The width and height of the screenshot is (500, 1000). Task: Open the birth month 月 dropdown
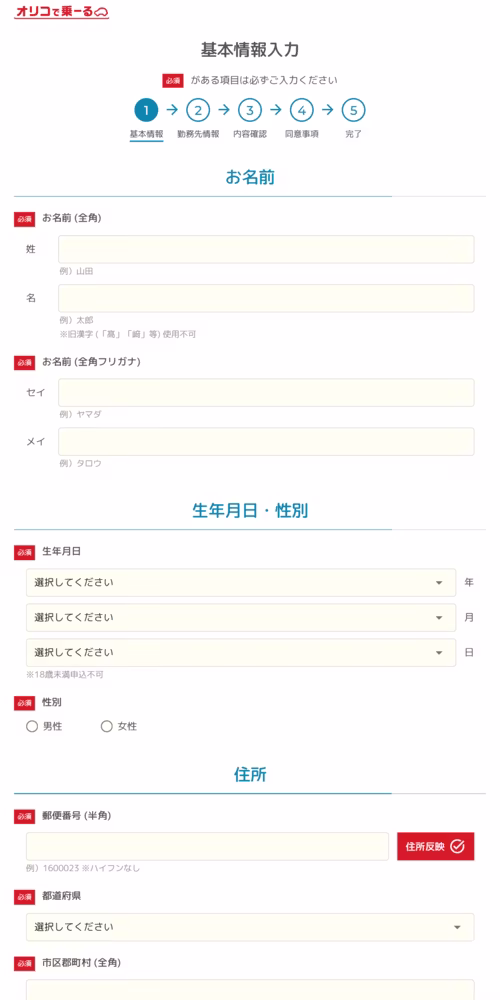point(241,617)
